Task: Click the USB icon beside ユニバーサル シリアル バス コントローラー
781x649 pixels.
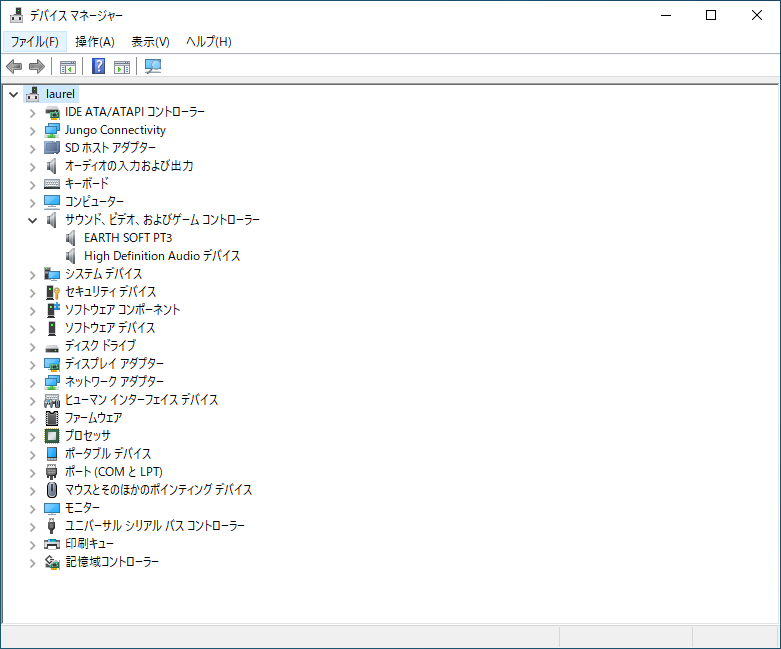Action: [x=51, y=525]
